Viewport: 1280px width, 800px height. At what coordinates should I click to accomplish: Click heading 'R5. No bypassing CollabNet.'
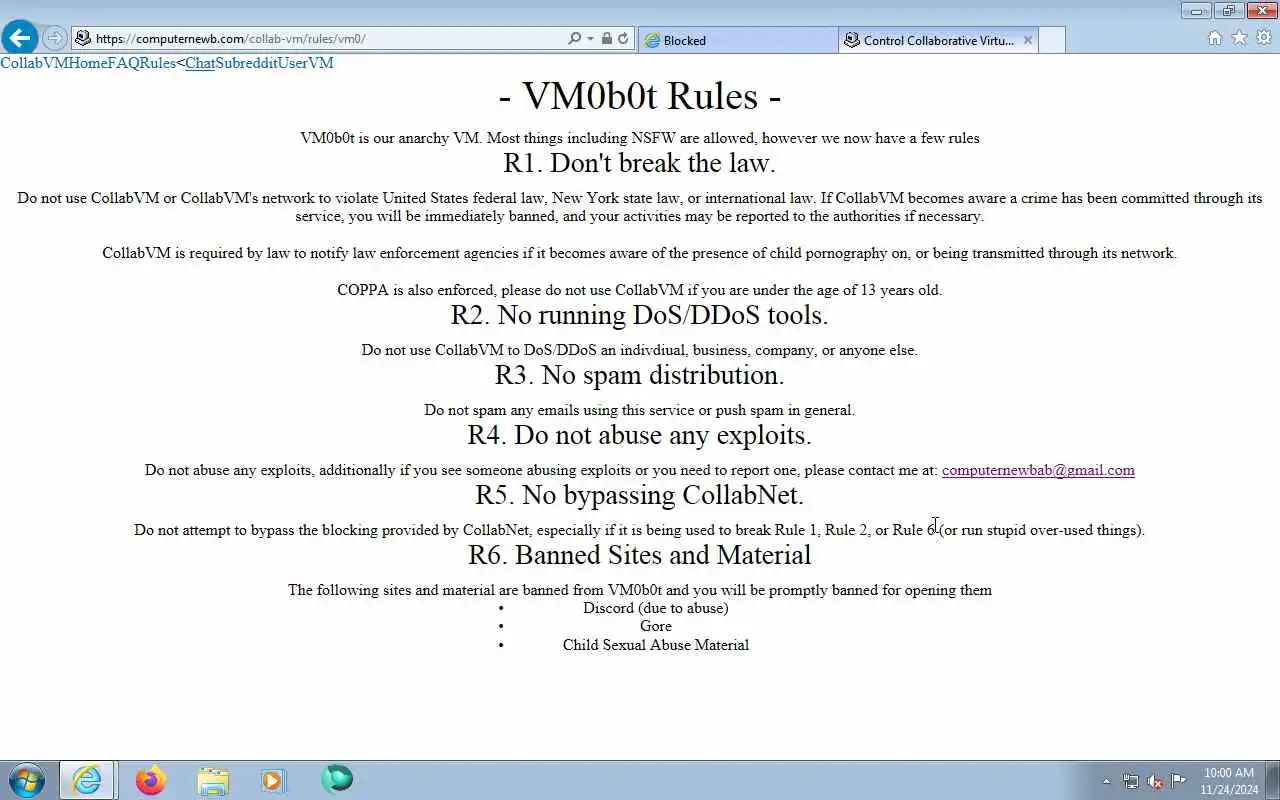[640, 495]
